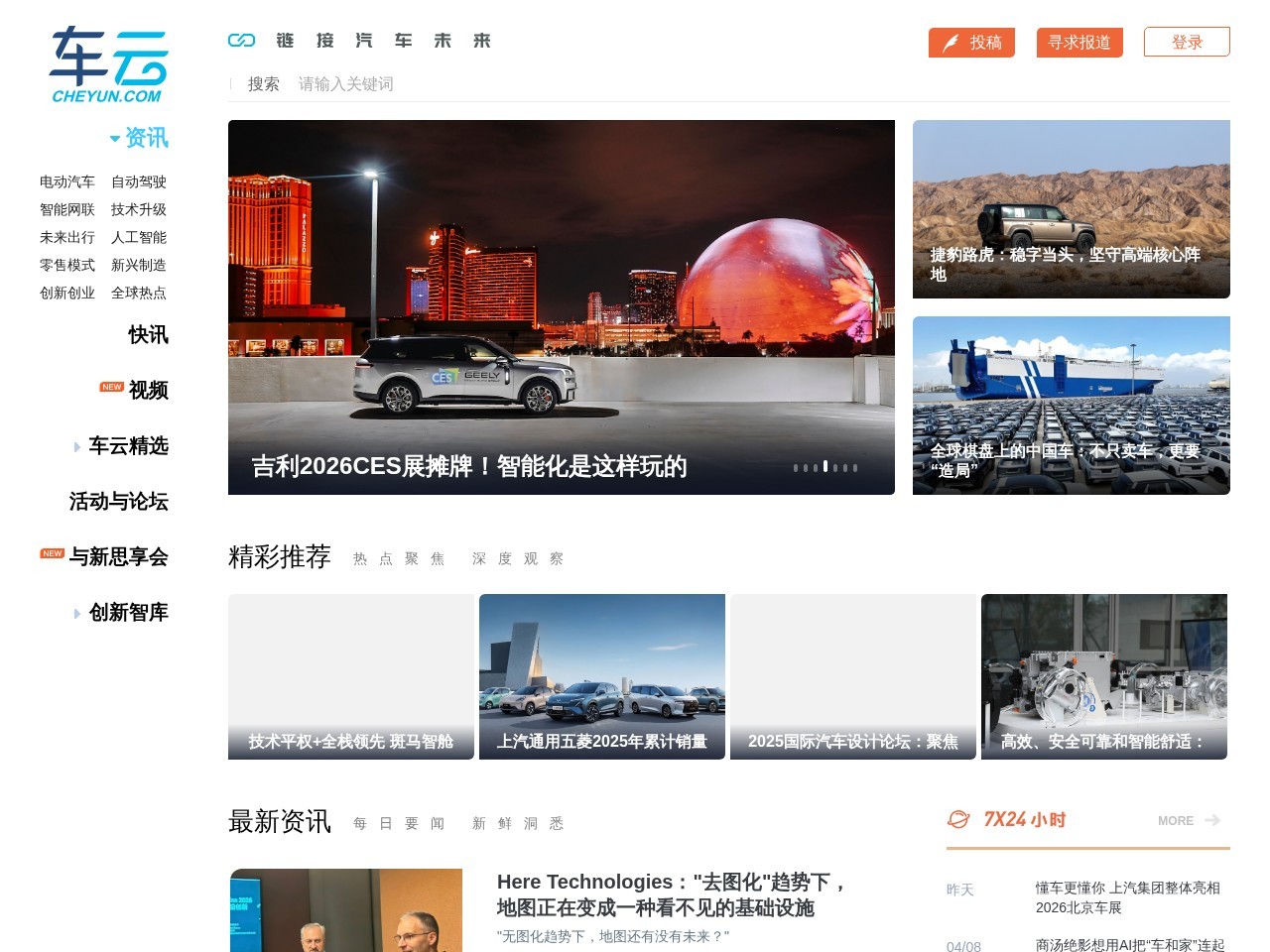The height and width of the screenshot is (952, 1270).
Task: Select the 技术升级 category
Action: (x=139, y=209)
